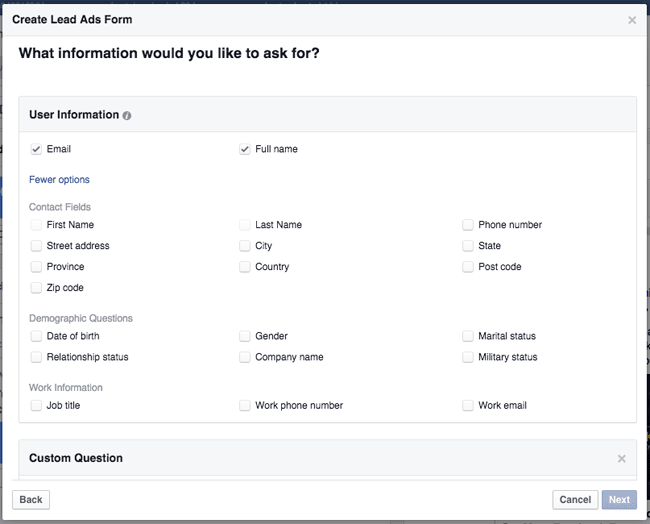This screenshot has height=524, width=650.
Task: Proceed with the Next button
Action: 619,500
